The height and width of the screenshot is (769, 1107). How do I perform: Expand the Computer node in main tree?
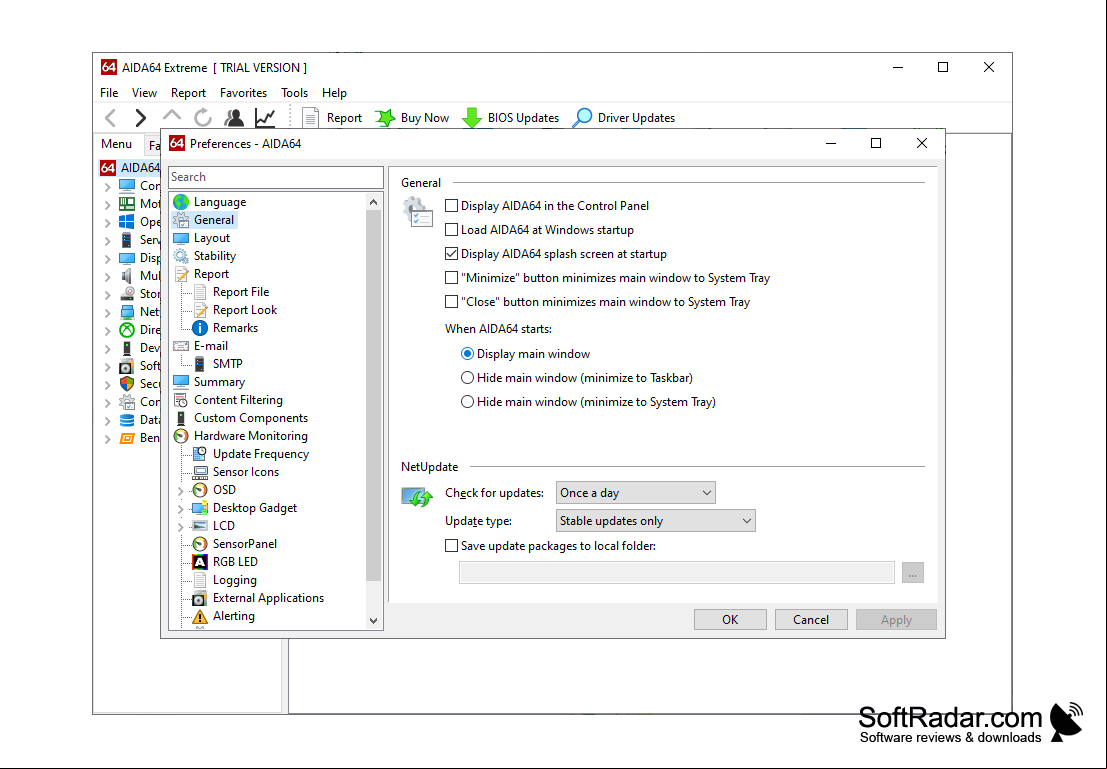107,186
